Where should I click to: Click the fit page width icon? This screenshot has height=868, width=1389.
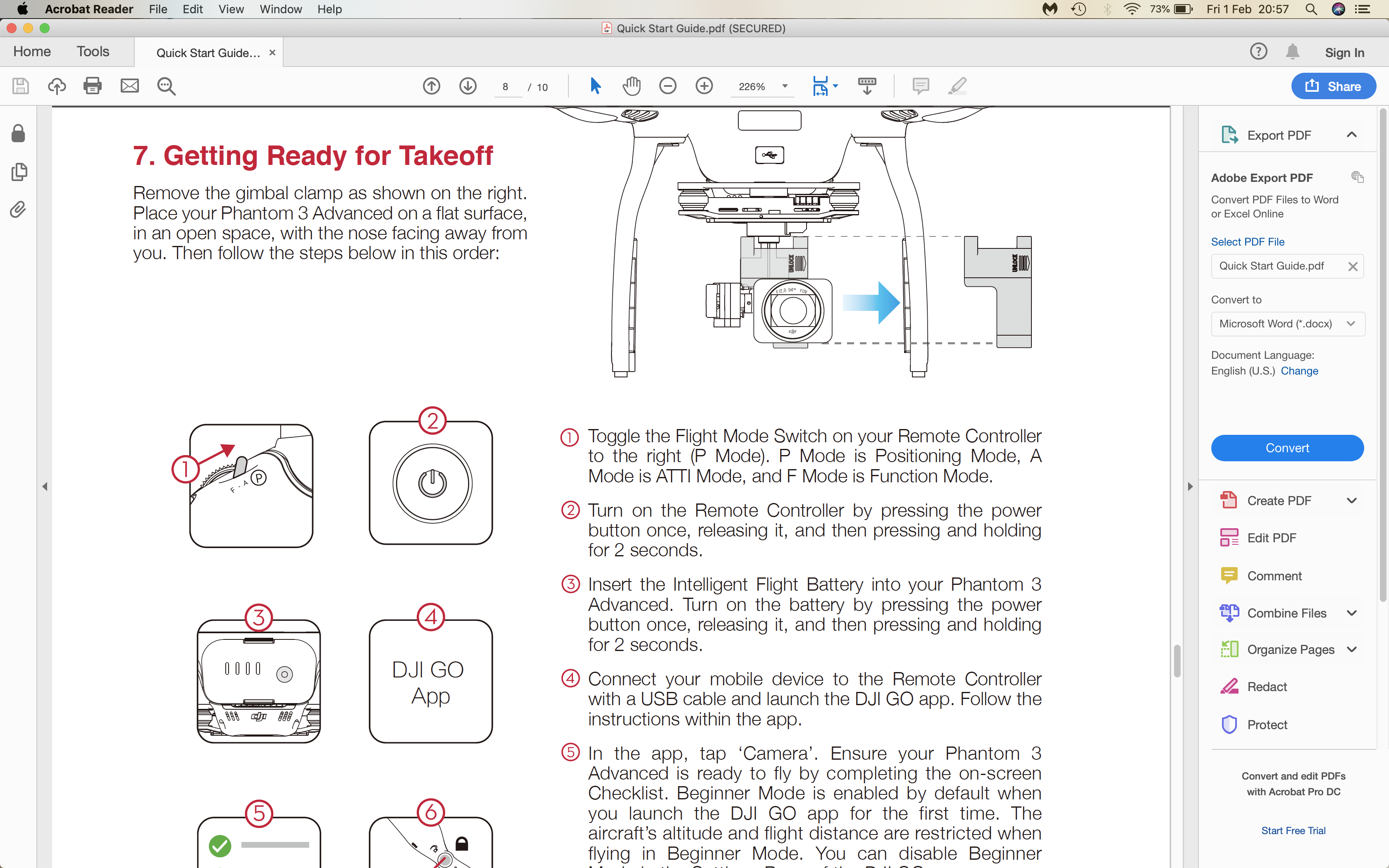pos(820,86)
